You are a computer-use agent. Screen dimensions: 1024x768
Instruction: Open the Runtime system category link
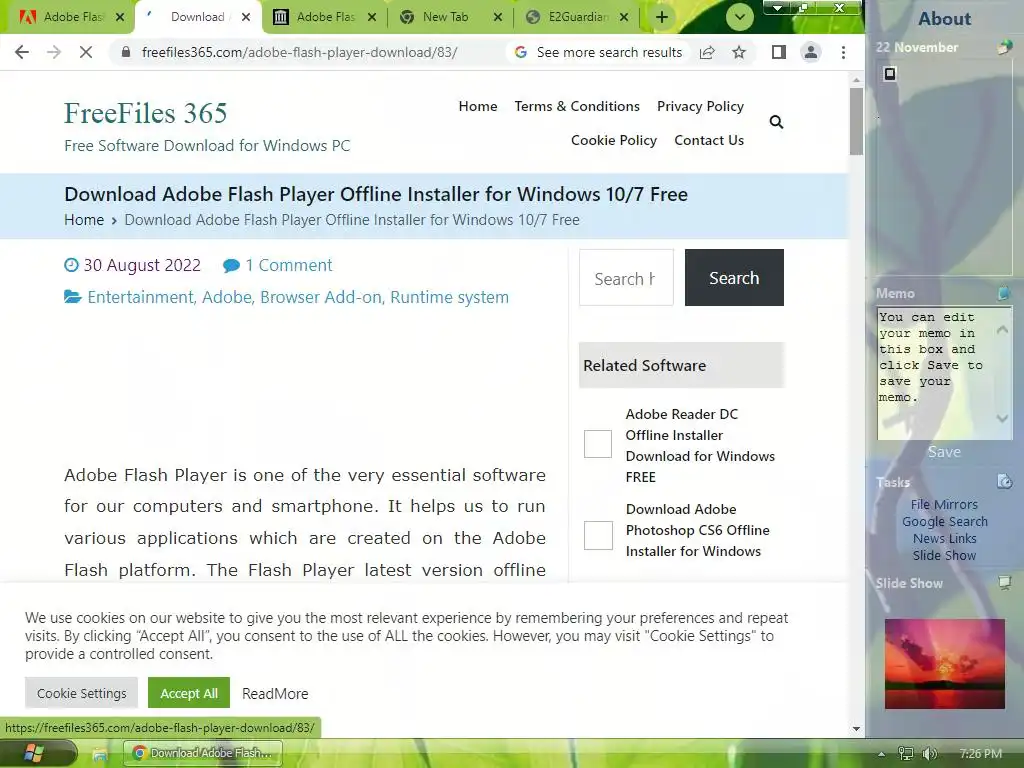[x=449, y=297]
